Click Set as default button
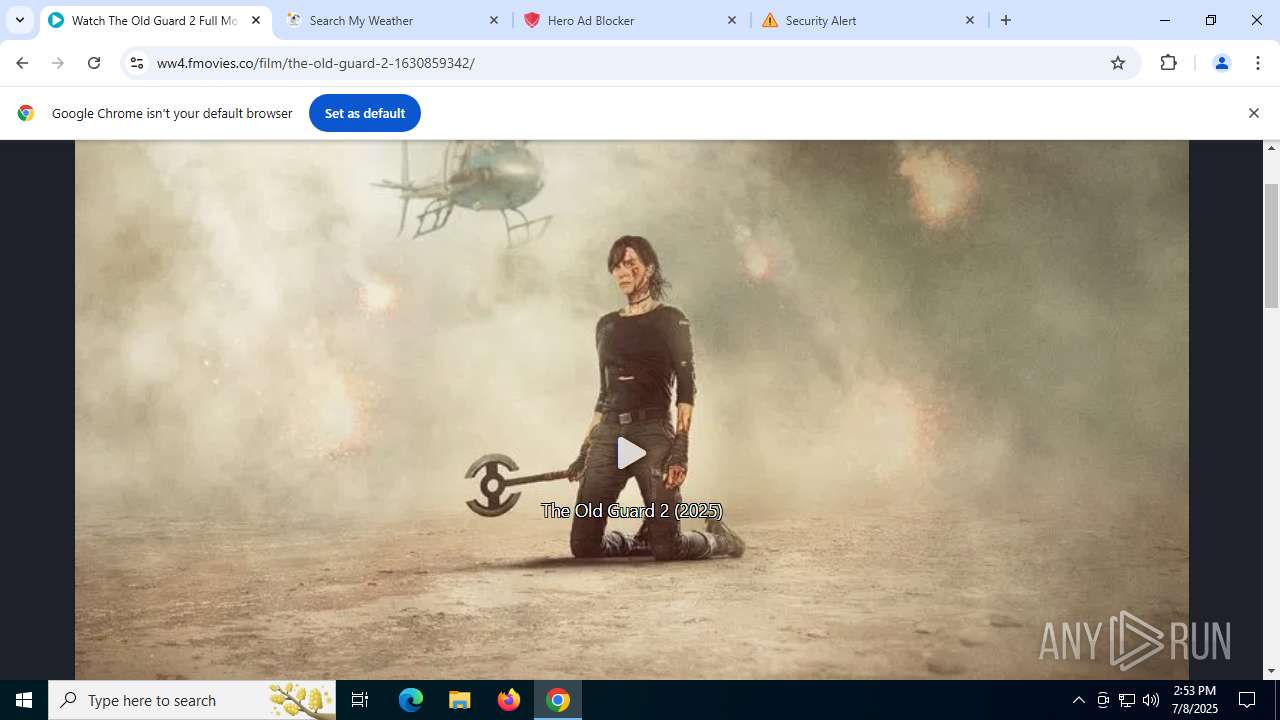This screenshot has width=1280, height=720. [365, 113]
